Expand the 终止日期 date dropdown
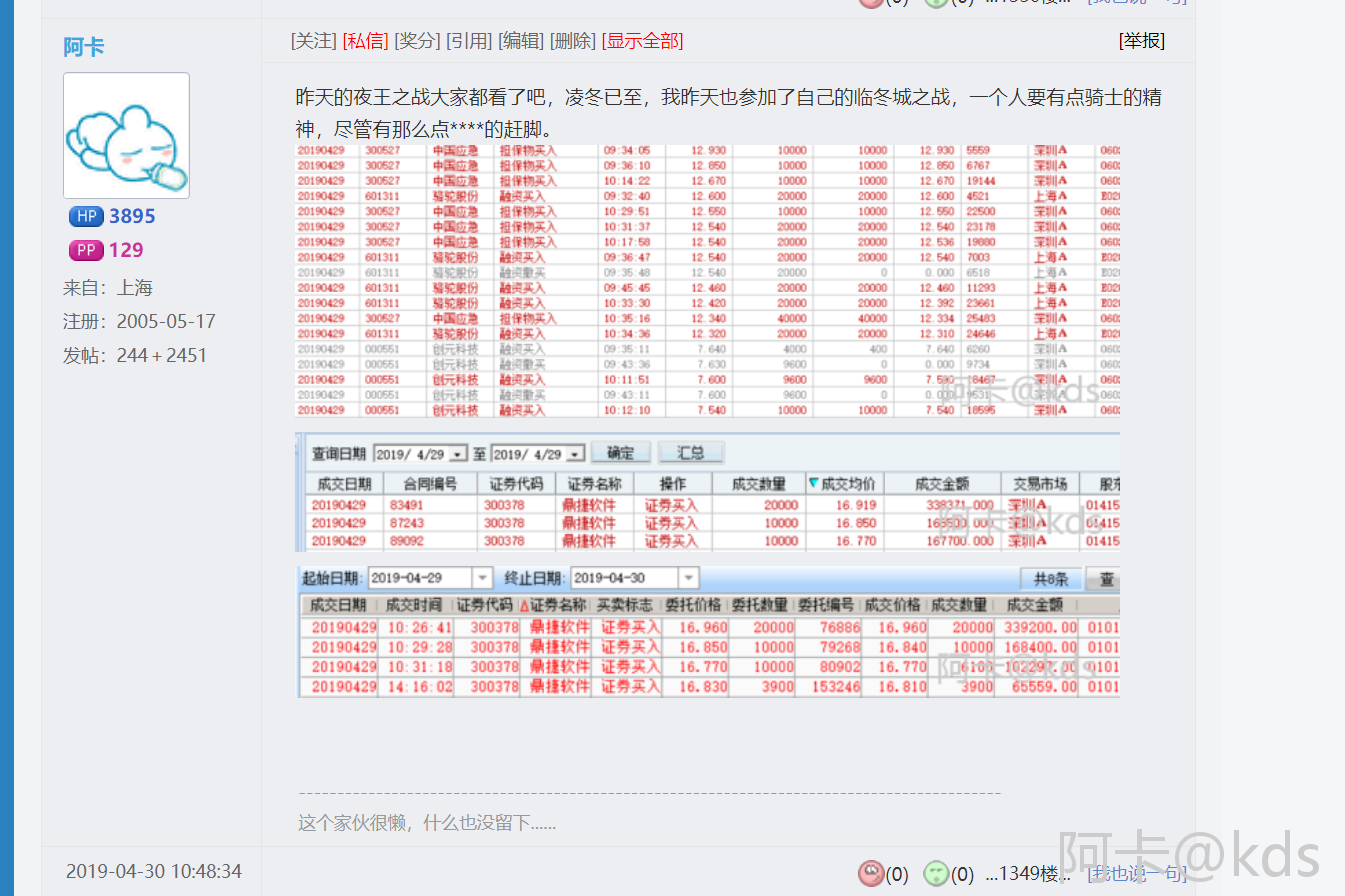The image size is (1345, 896). pyautogui.click(x=687, y=578)
